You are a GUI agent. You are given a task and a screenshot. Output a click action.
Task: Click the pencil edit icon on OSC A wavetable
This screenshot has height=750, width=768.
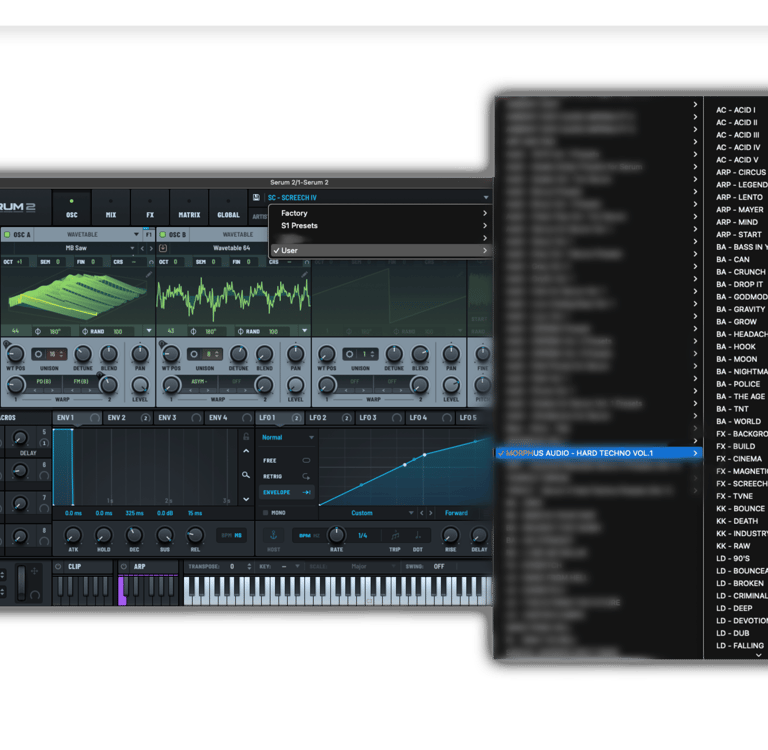[x=148, y=275]
